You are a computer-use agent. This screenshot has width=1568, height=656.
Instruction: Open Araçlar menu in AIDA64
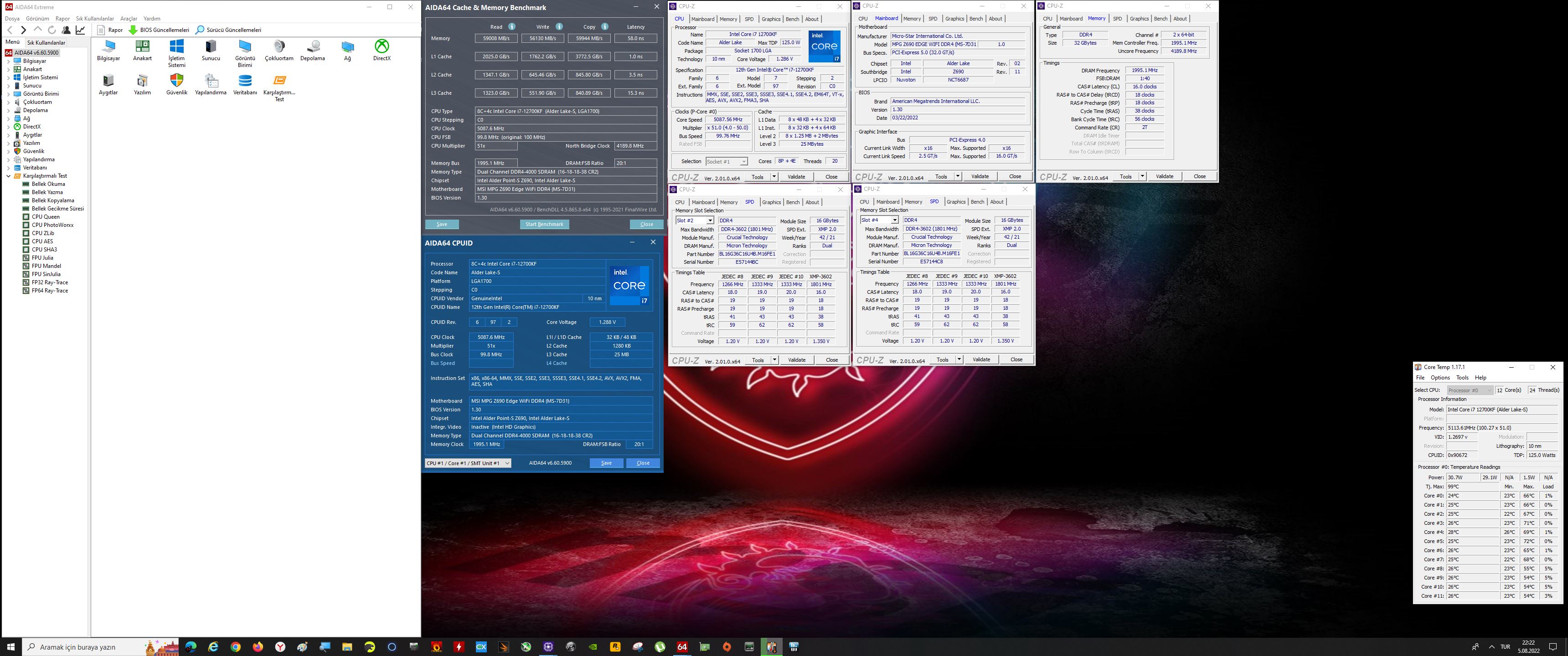(129, 19)
